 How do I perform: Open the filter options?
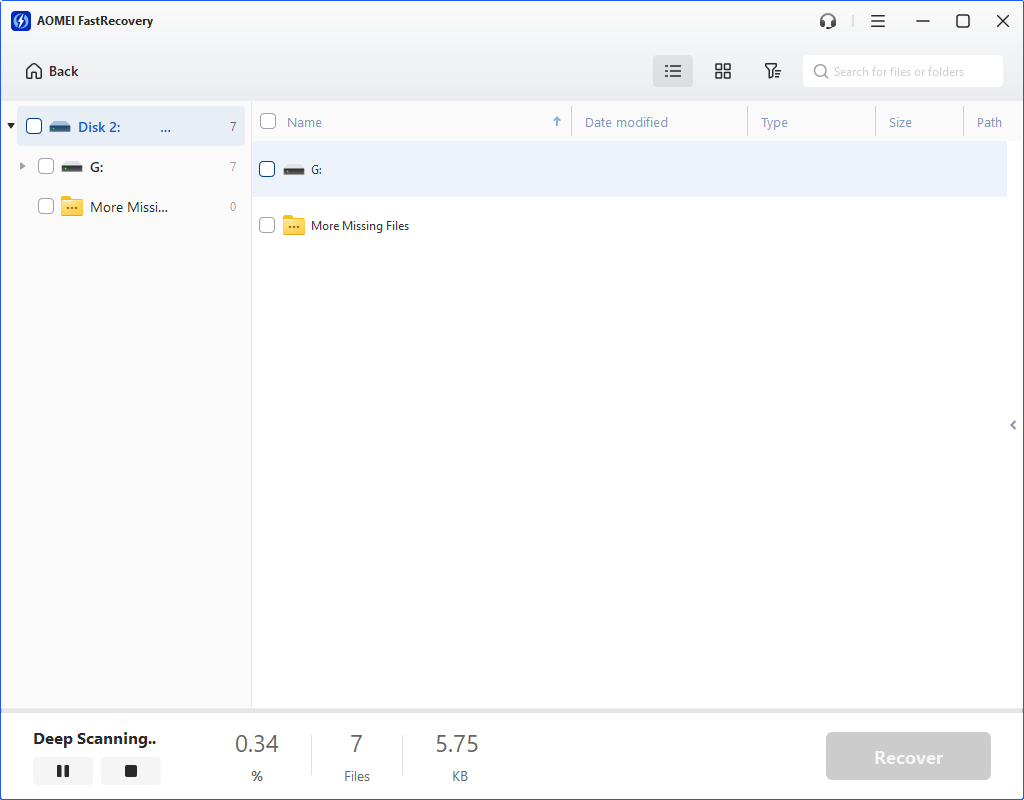pos(772,71)
